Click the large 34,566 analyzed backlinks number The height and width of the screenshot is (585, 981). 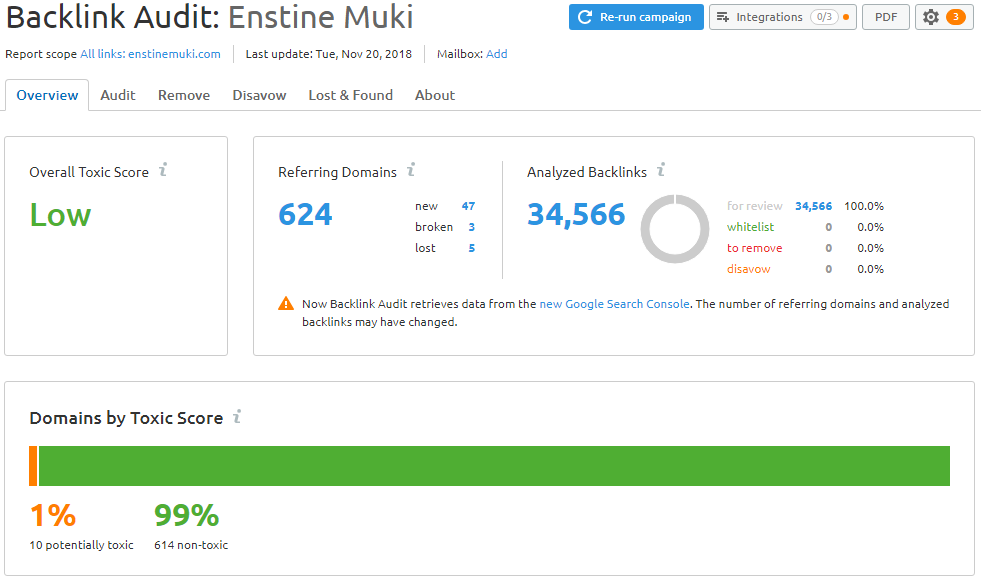[576, 215]
